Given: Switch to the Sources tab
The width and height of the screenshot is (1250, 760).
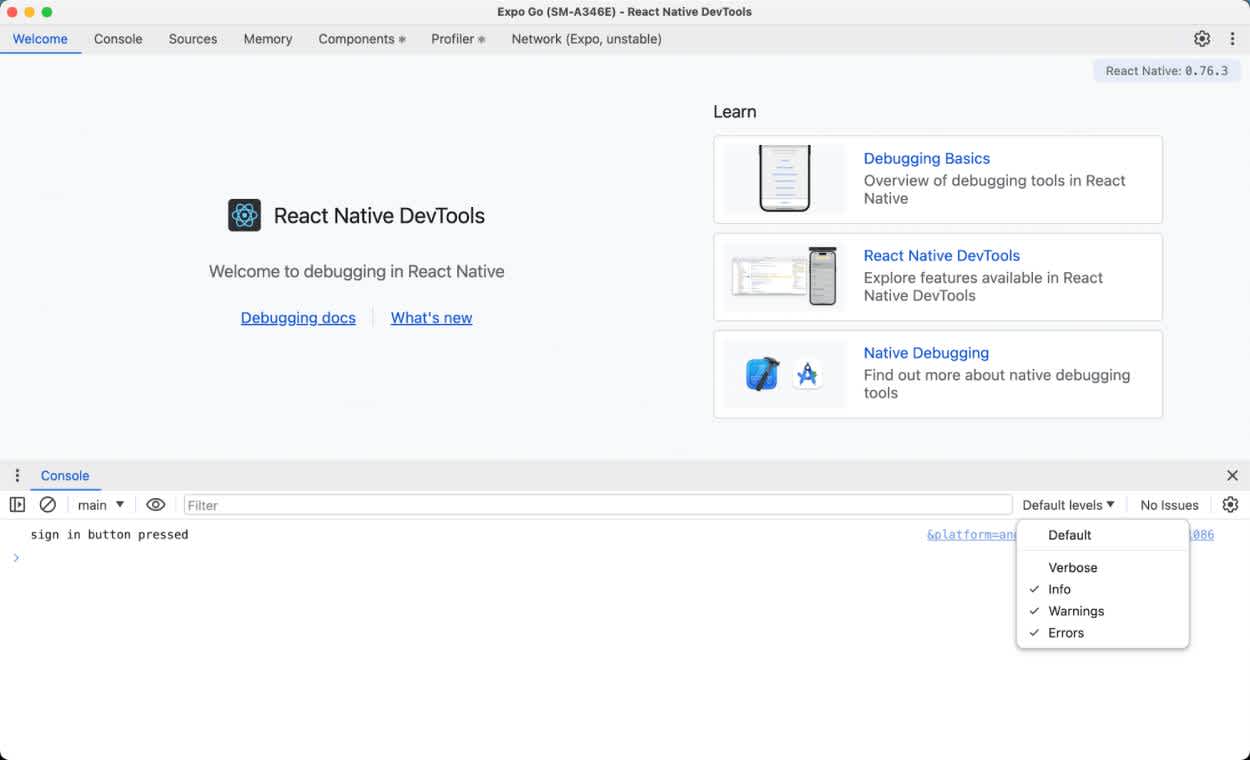Looking at the screenshot, I should click(x=192, y=39).
